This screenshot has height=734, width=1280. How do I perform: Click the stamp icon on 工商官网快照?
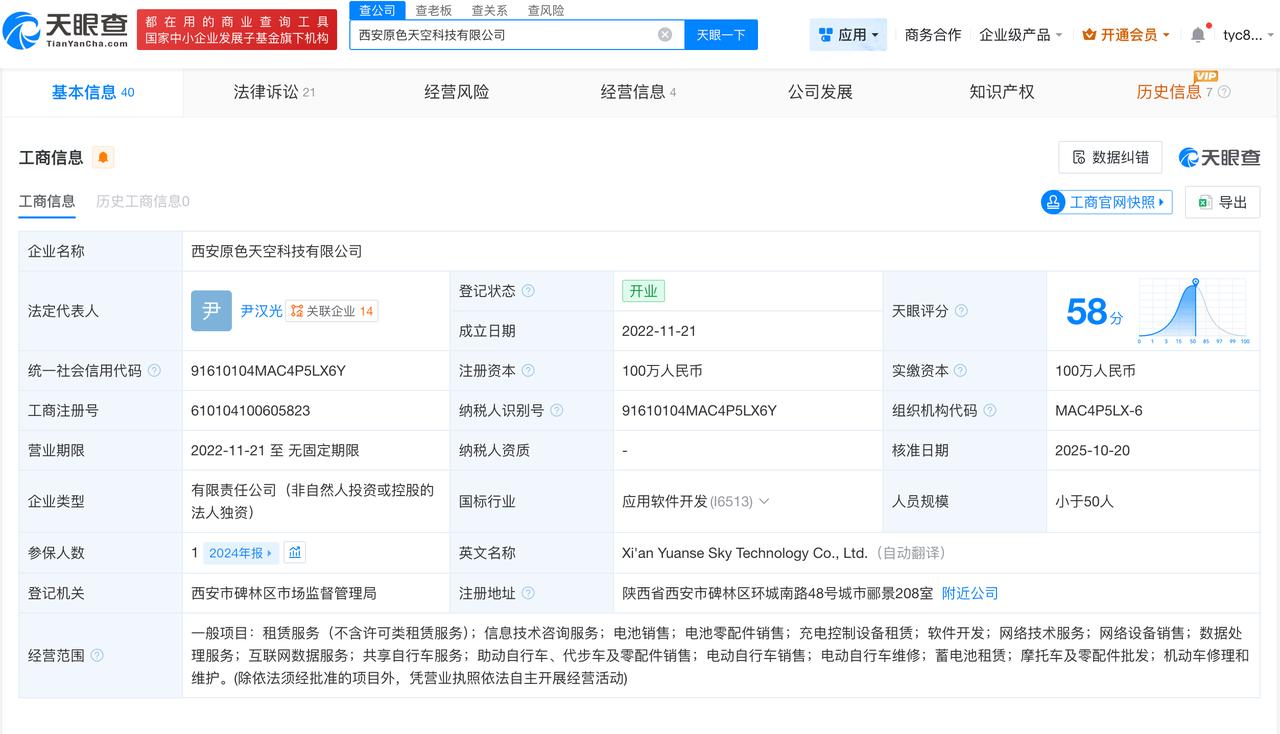[1052, 202]
